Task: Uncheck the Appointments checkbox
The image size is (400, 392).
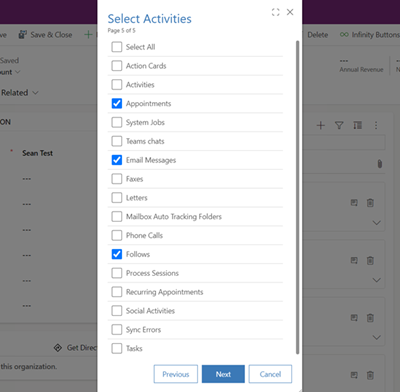Action: 117,104
